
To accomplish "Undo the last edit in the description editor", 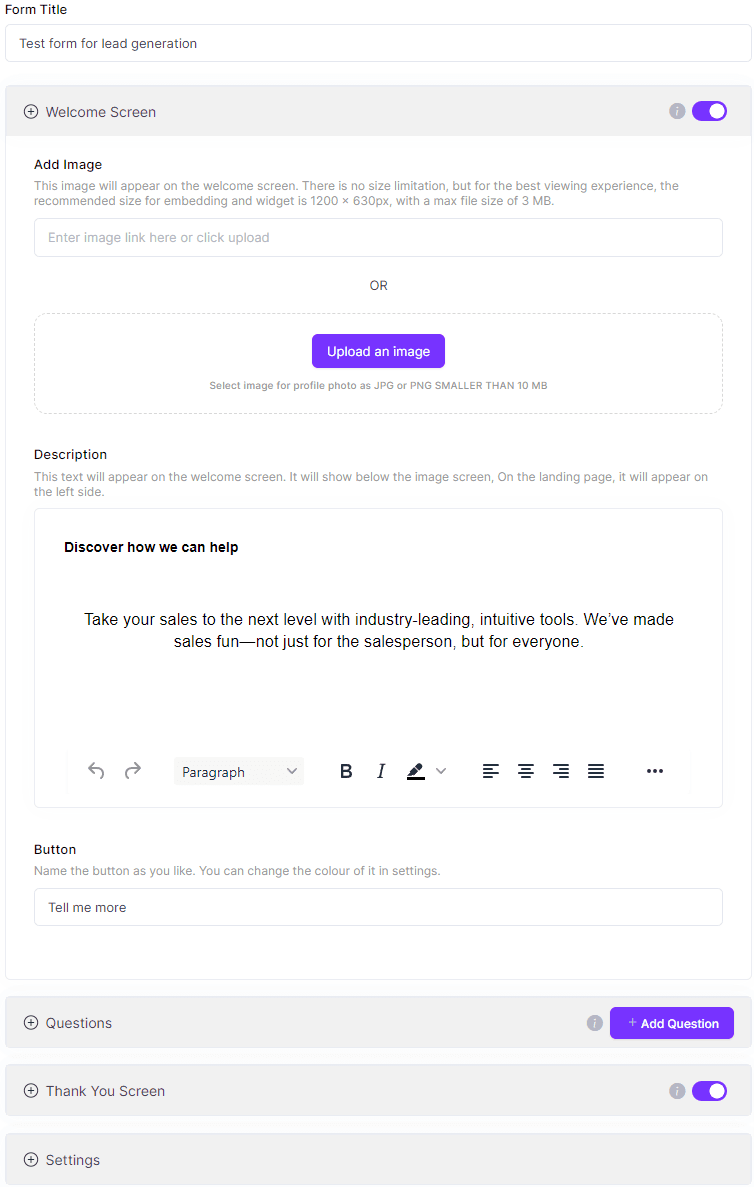I will pyautogui.click(x=96, y=771).
